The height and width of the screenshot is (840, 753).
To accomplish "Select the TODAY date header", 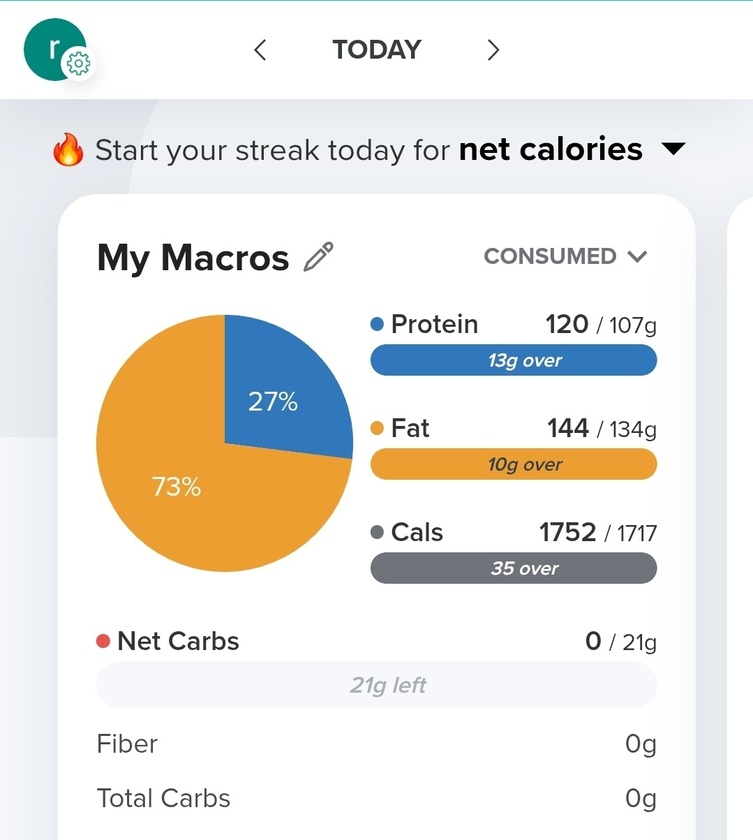I will [x=376, y=50].
